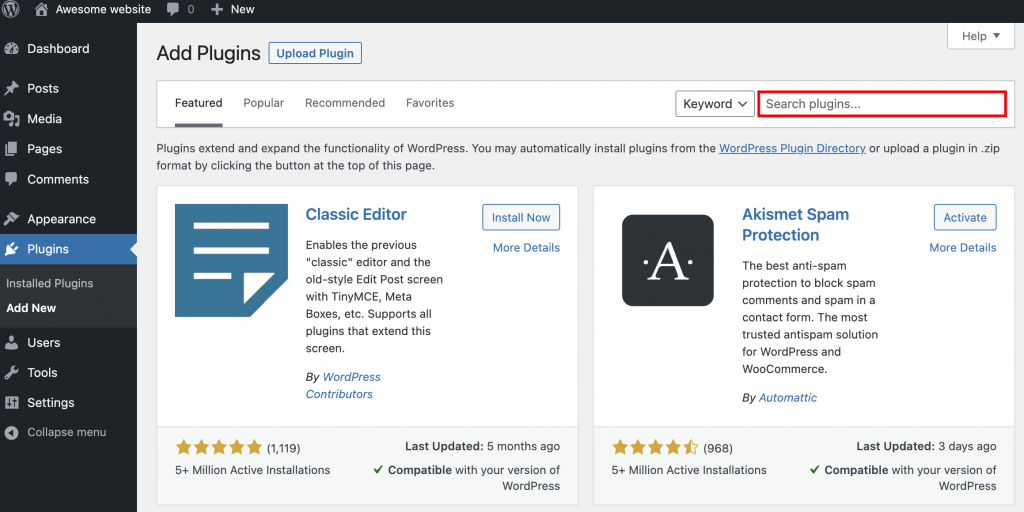Activate the Akismet Spam Protection plugin
This screenshot has height=512, width=1024.
coord(965,217)
